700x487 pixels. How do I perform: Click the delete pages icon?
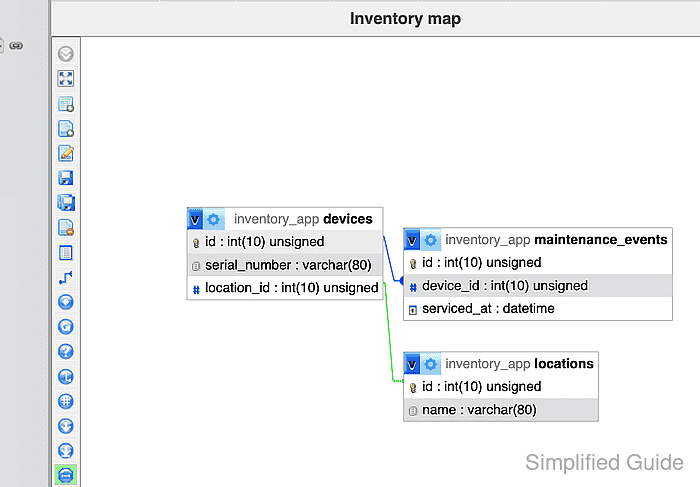pyautogui.click(x=66, y=228)
